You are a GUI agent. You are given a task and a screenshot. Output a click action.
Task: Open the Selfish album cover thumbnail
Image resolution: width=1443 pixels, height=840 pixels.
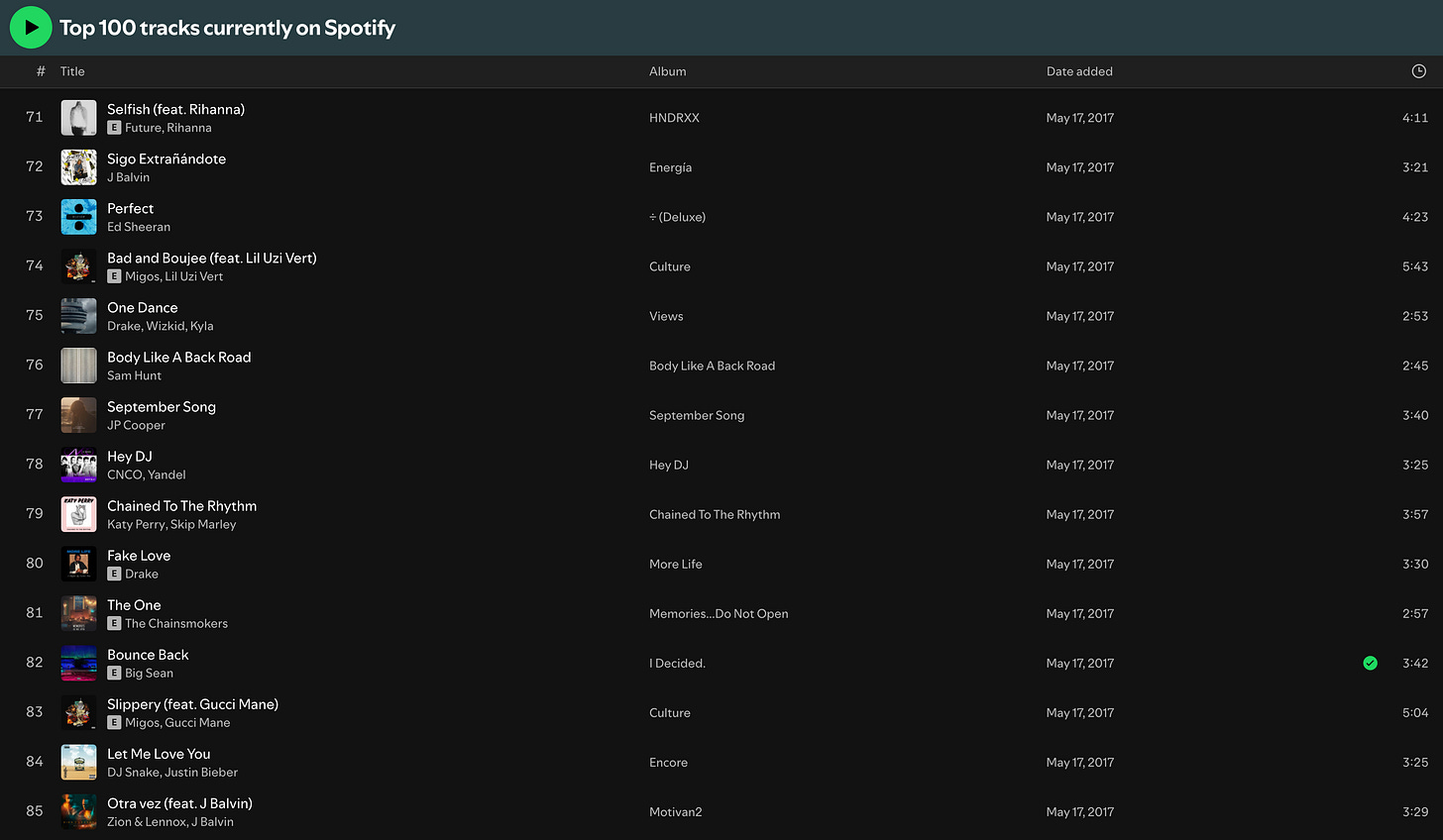pyautogui.click(x=78, y=118)
